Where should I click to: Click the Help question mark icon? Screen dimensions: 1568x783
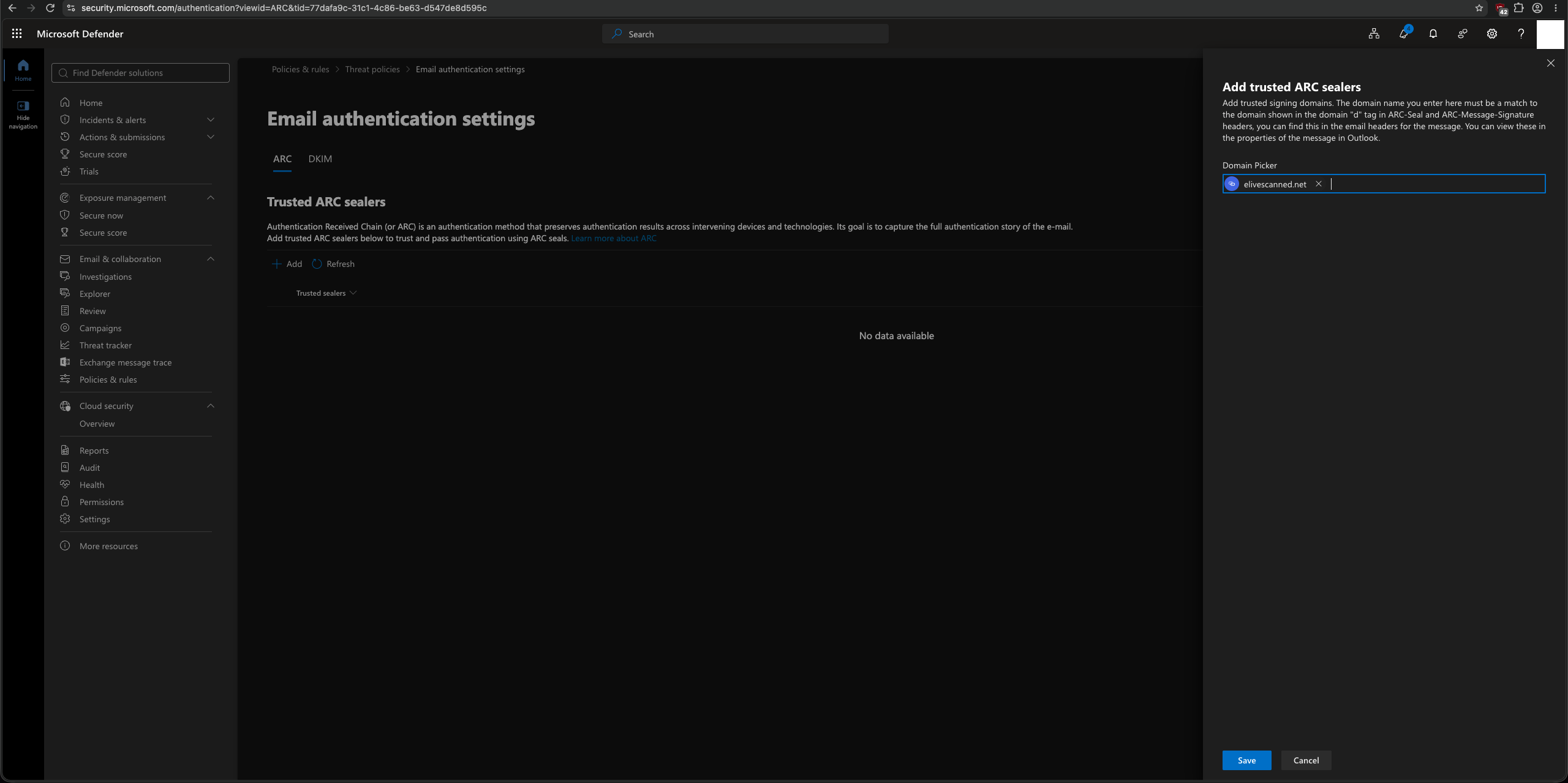pyautogui.click(x=1521, y=34)
